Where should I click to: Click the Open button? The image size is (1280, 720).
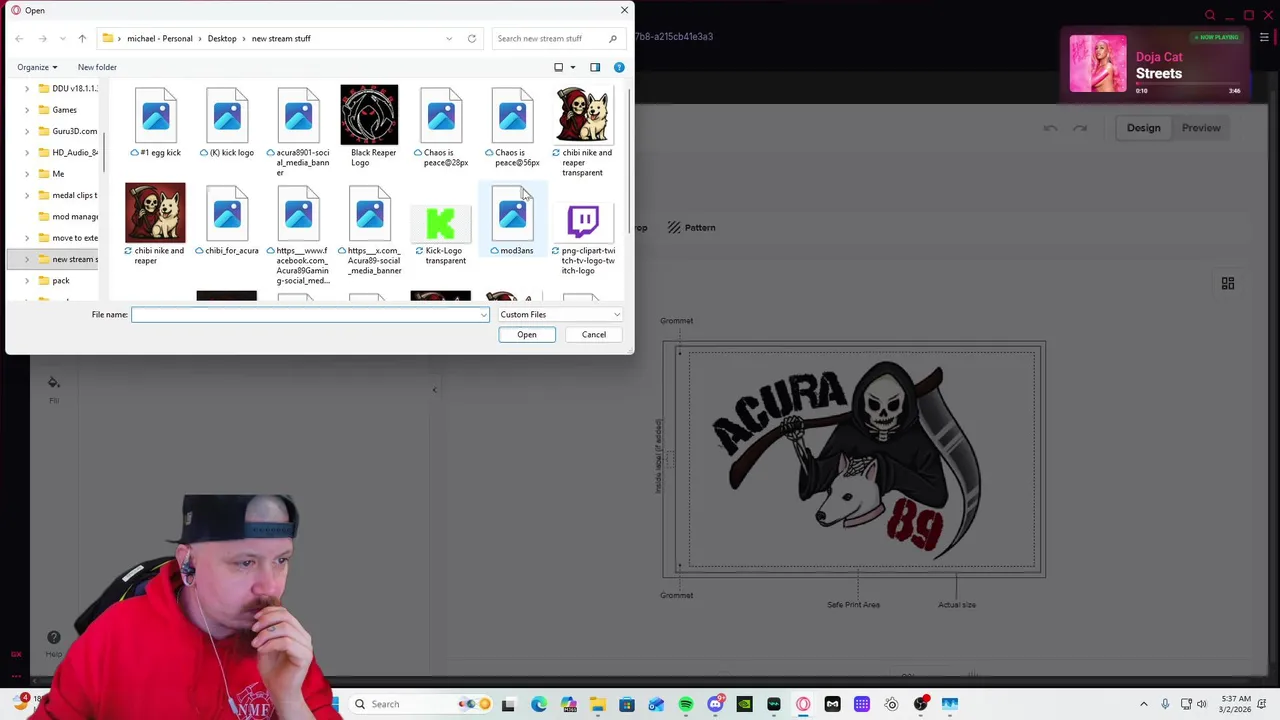[527, 335]
